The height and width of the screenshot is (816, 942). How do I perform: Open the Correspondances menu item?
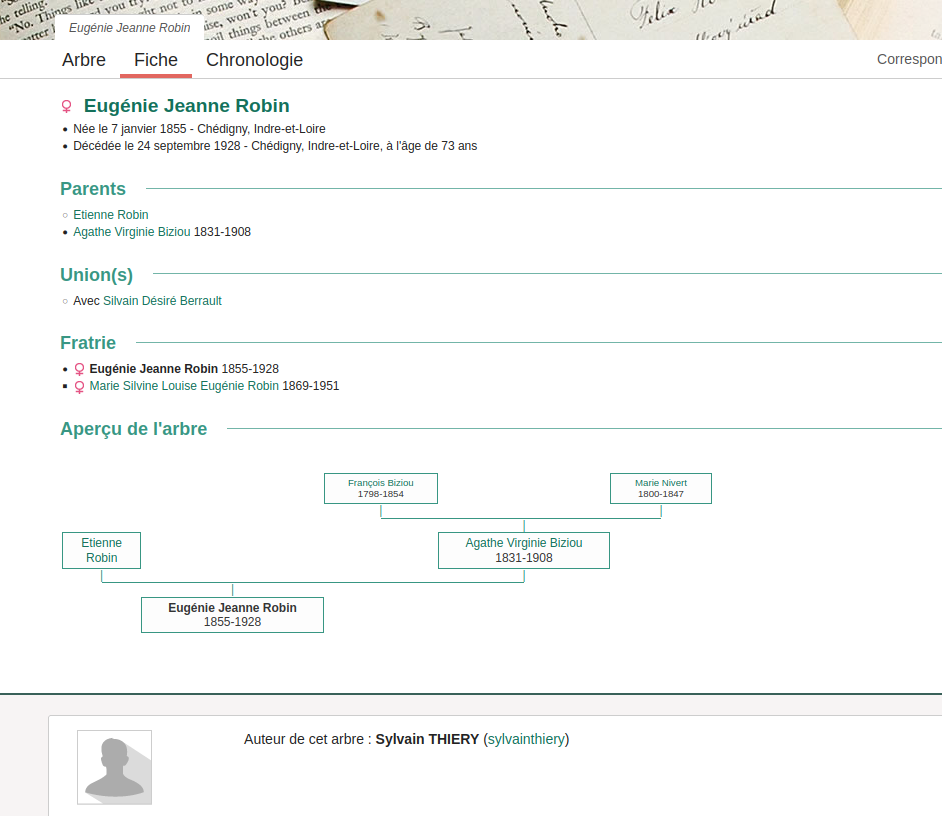point(908,60)
